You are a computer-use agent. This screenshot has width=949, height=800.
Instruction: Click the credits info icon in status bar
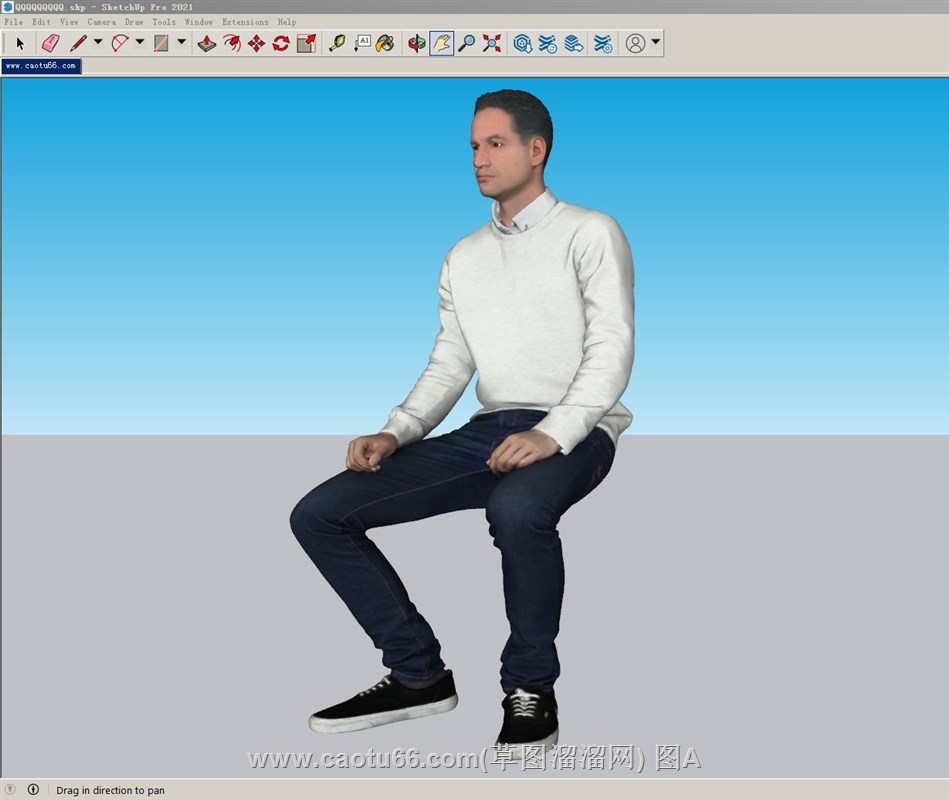pyautogui.click(x=33, y=790)
